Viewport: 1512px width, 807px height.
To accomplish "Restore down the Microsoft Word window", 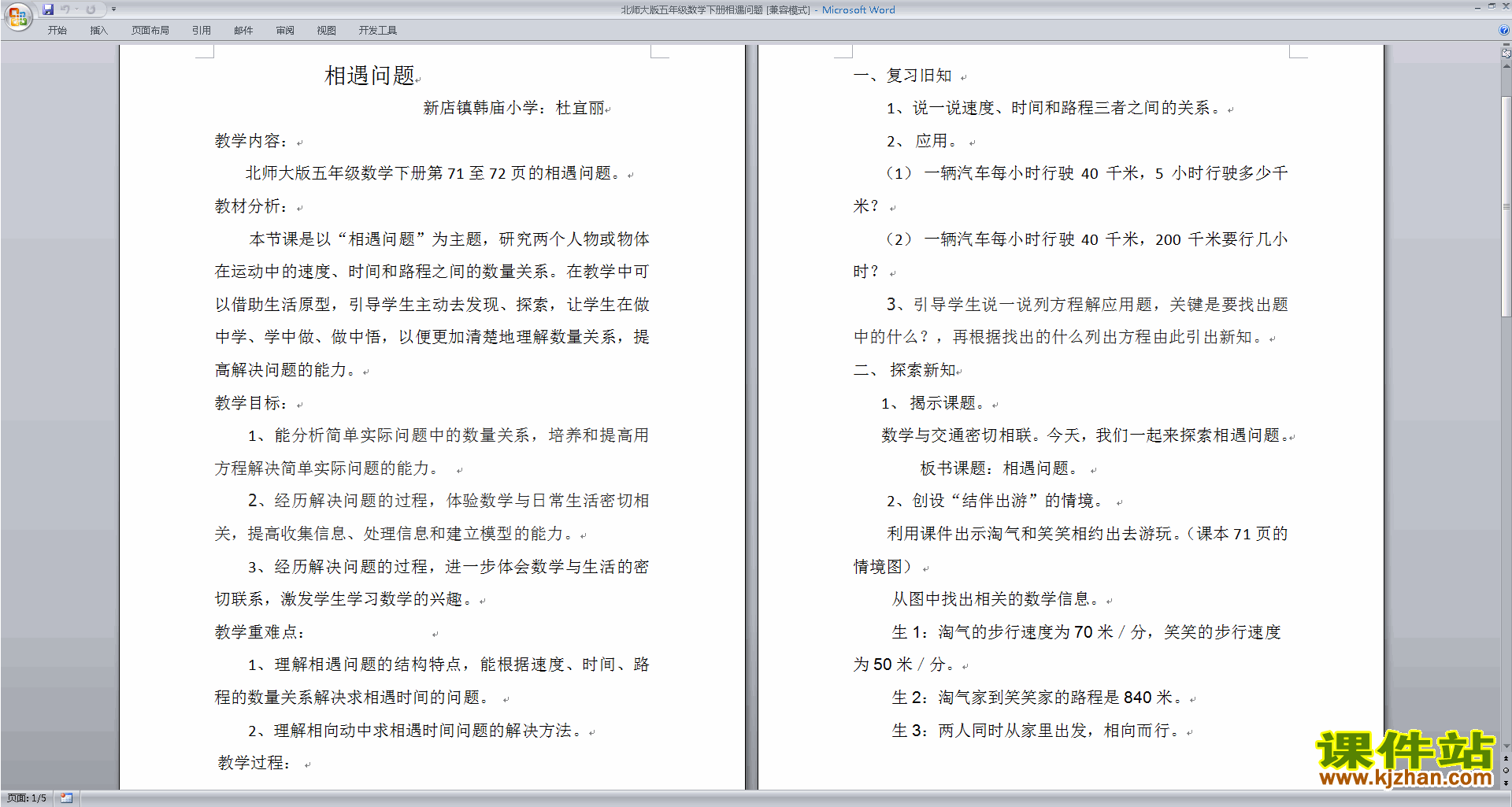I will click(1492, 6).
